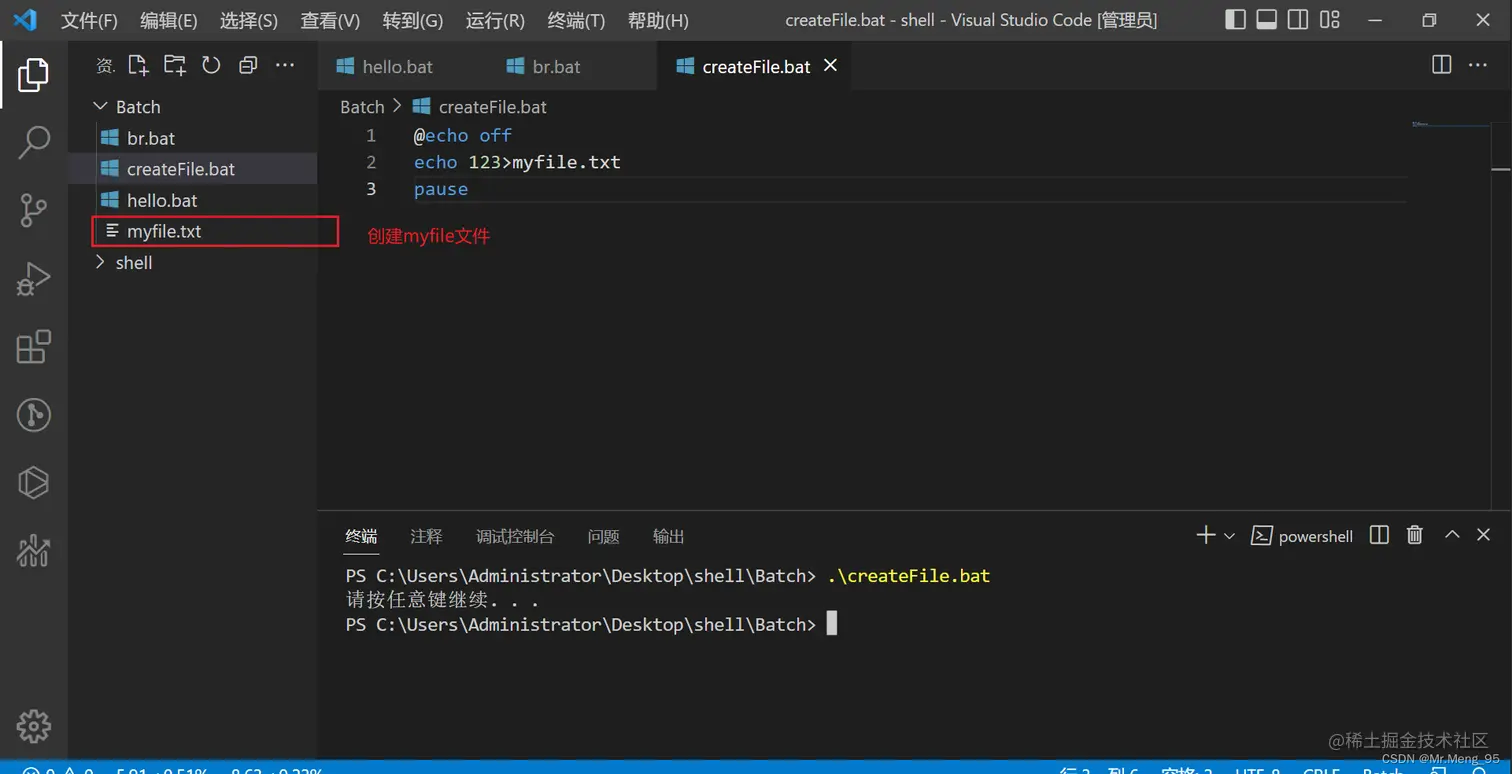Screen dimensions: 1512x774
Task: Switch to the hello.bat editor tab
Action: pos(403,66)
